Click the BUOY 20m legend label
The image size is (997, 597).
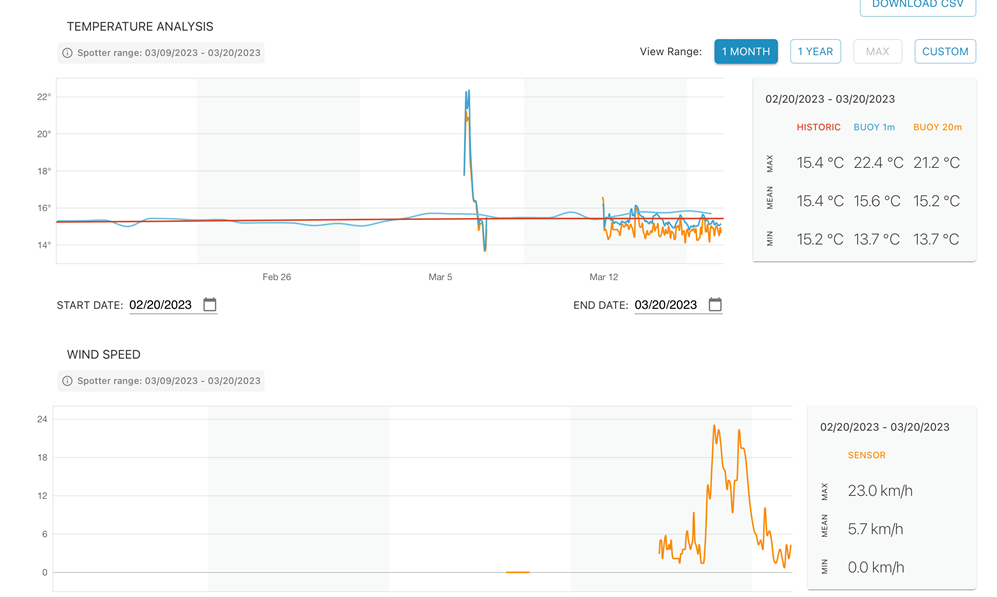(937, 127)
